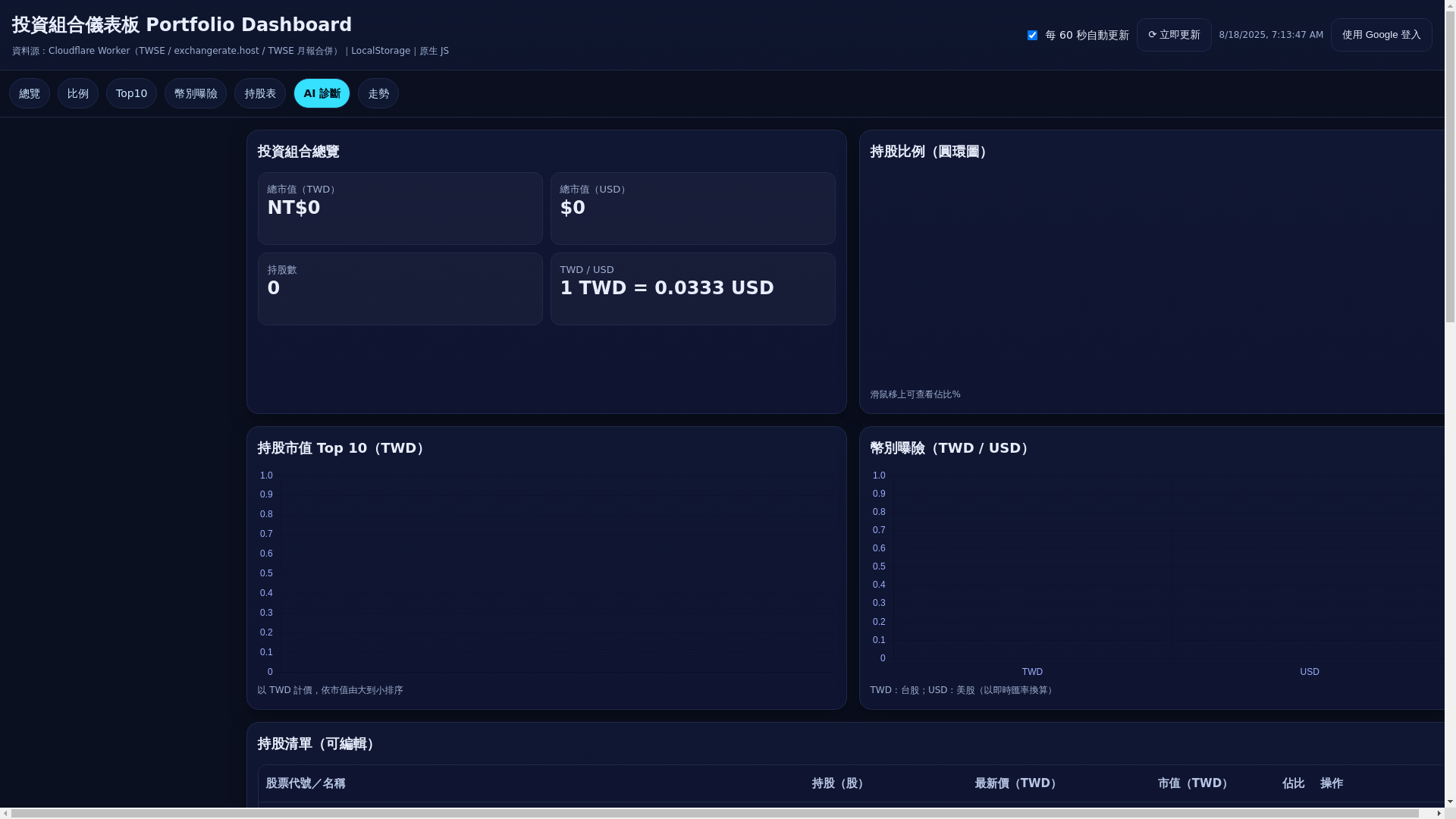Click the vertical scrollbar thumb
This screenshot has height=819, width=1456.
1450,167
